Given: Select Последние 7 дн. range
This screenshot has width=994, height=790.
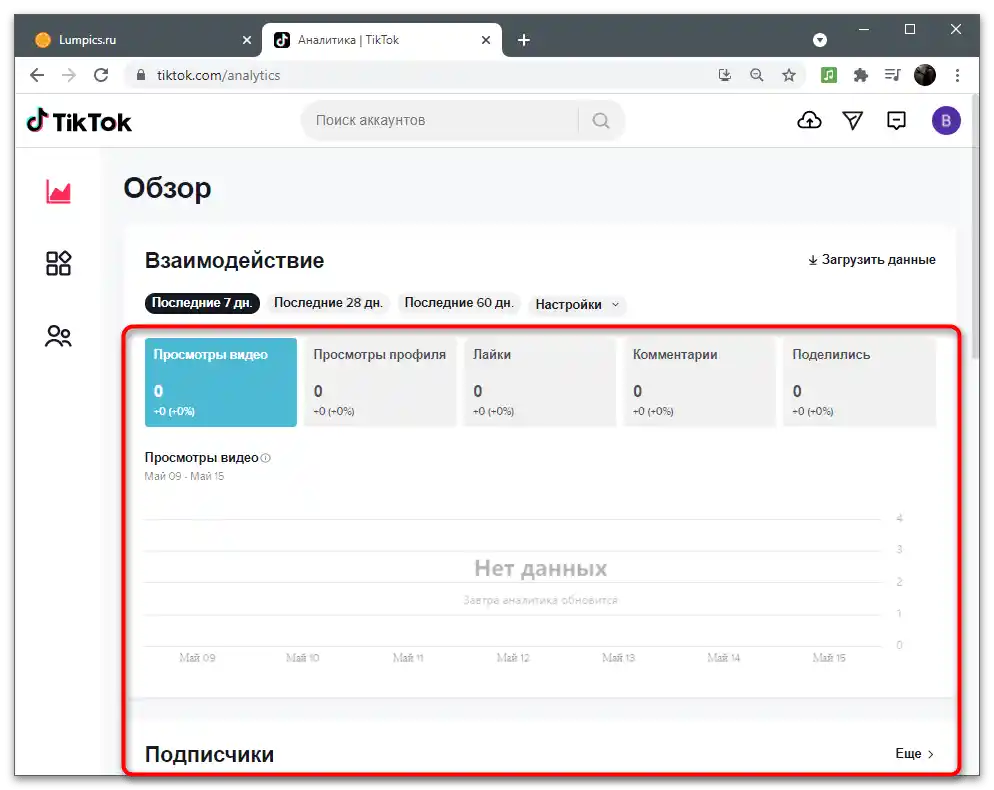Looking at the screenshot, I should (202, 303).
